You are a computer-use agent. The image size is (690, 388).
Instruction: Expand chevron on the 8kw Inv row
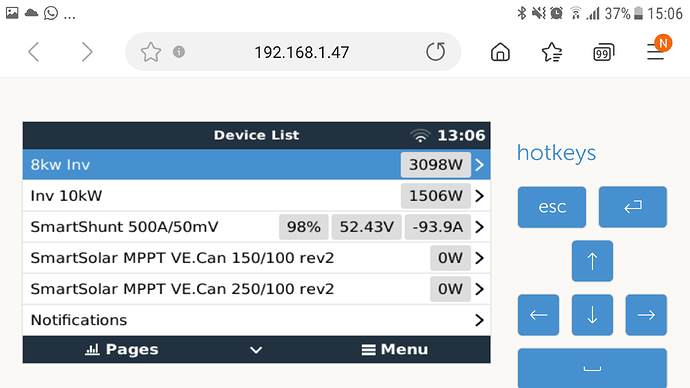[480, 165]
